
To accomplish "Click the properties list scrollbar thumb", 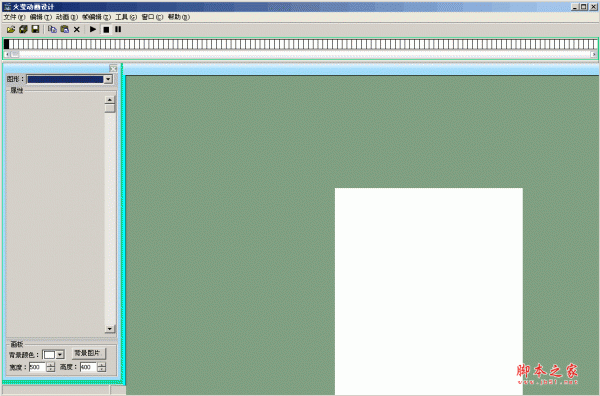I will [110, 108].
